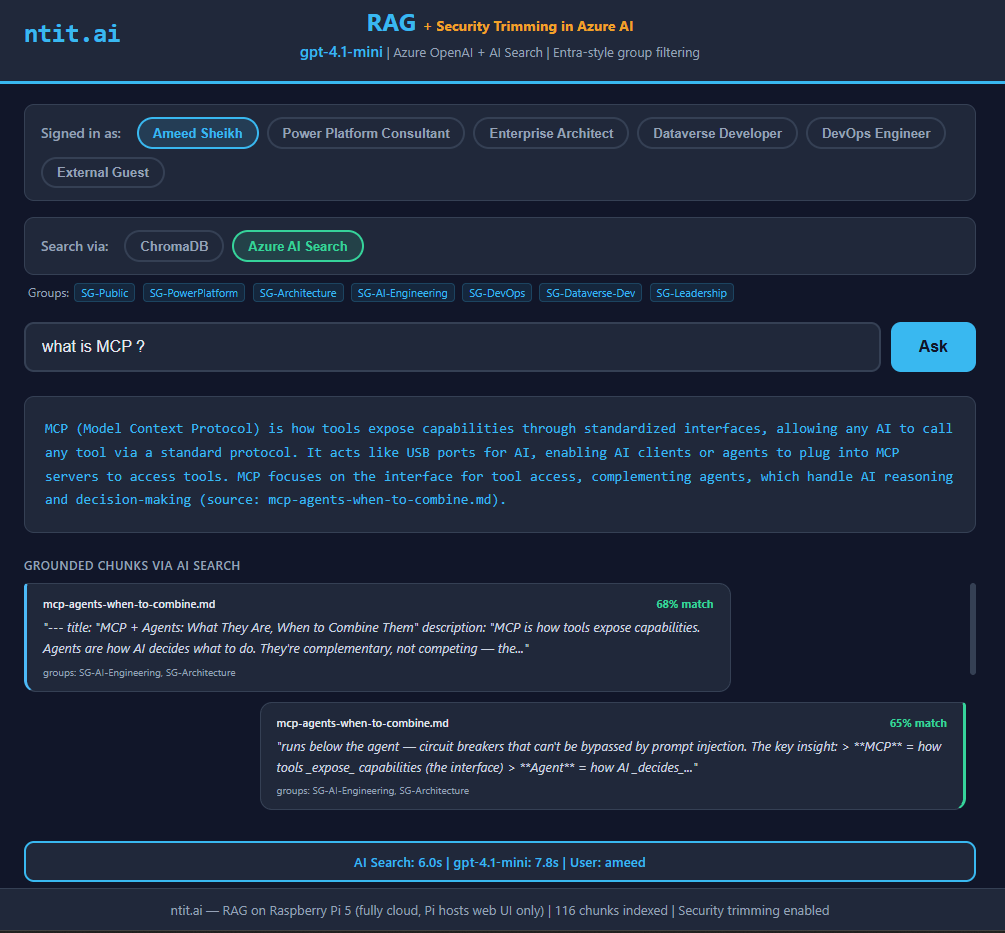Screen dimensions: 1005x933
Task: Choose the Dataverse Developer persona
Action: tap(717, 133)
